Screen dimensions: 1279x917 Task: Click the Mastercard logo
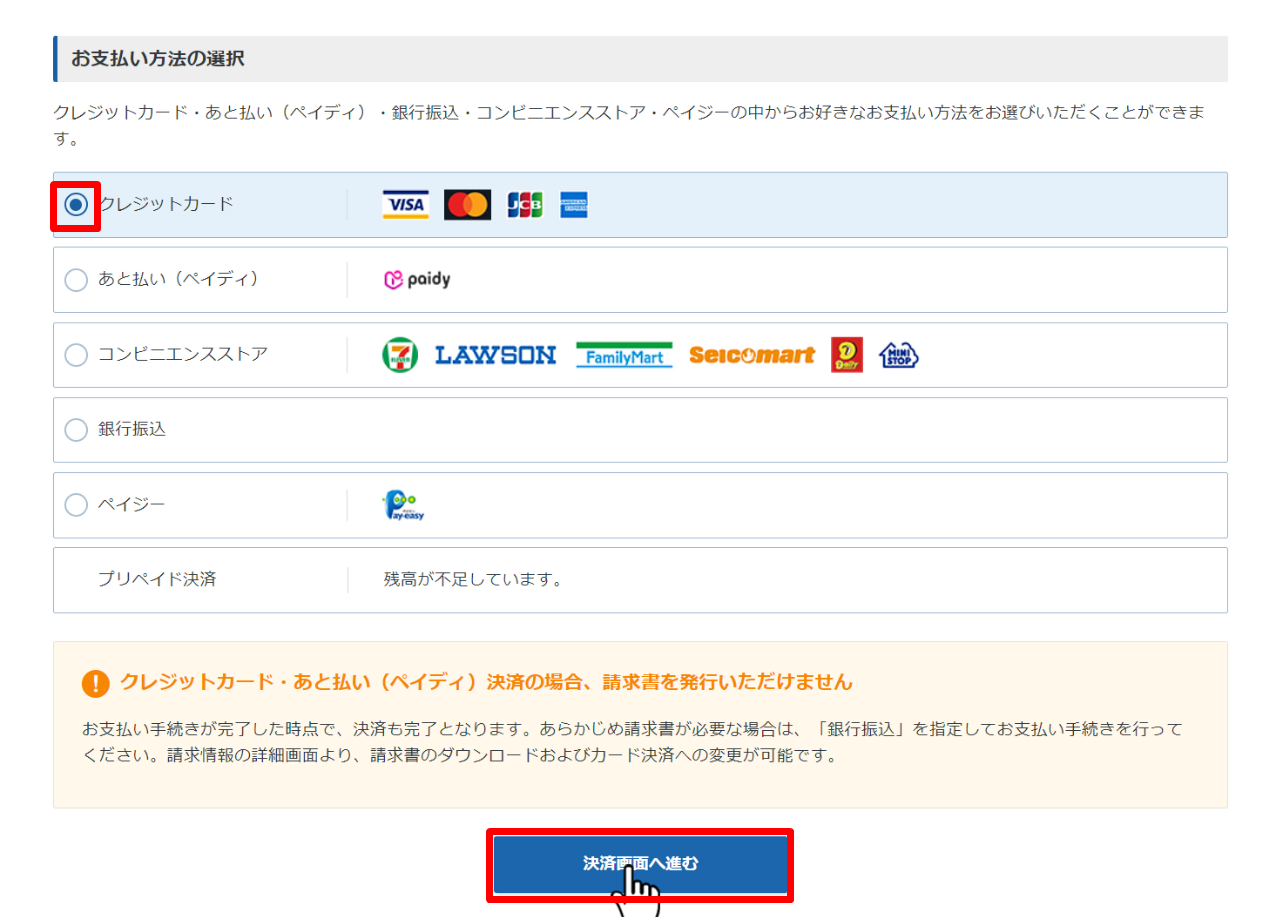tap(467, 204)
